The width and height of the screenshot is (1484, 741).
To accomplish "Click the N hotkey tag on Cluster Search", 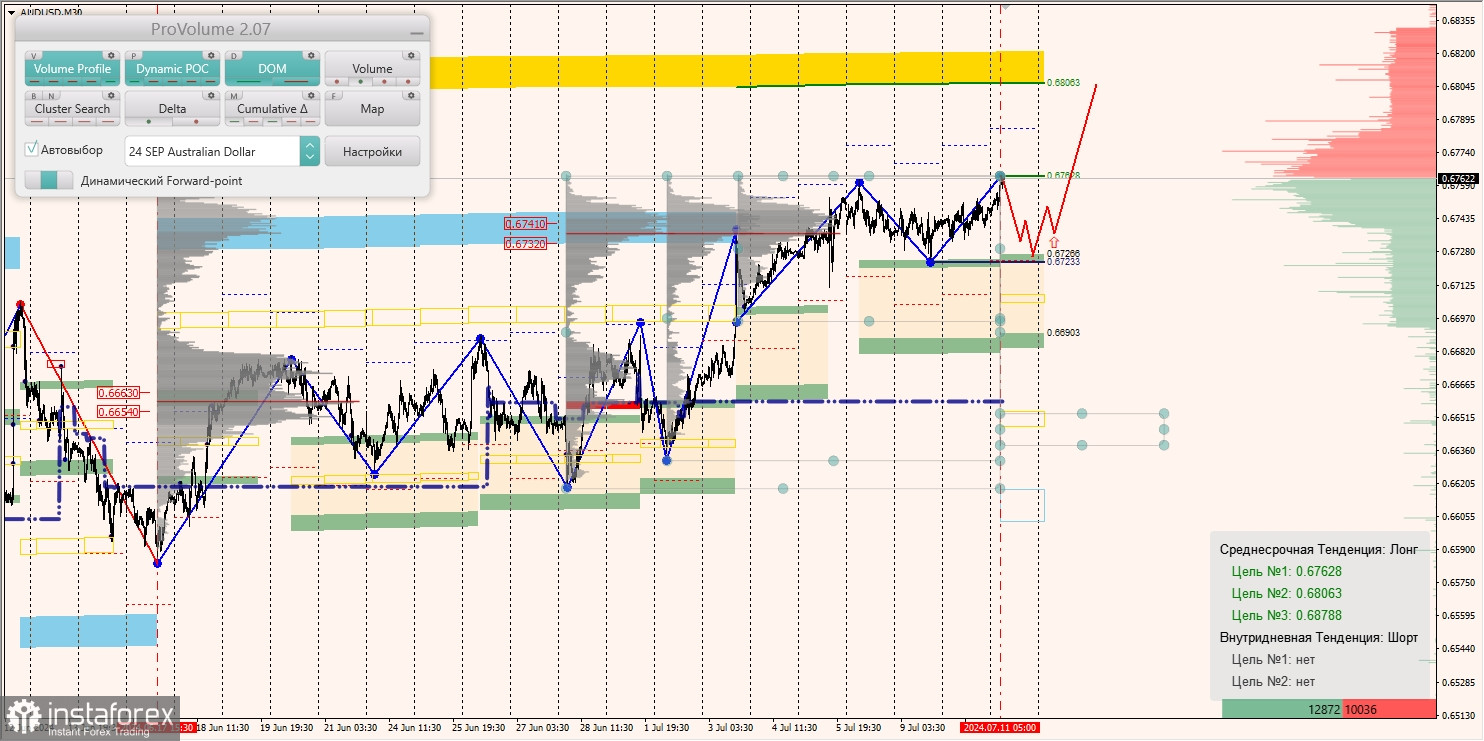I will click(x=51, y=96).
